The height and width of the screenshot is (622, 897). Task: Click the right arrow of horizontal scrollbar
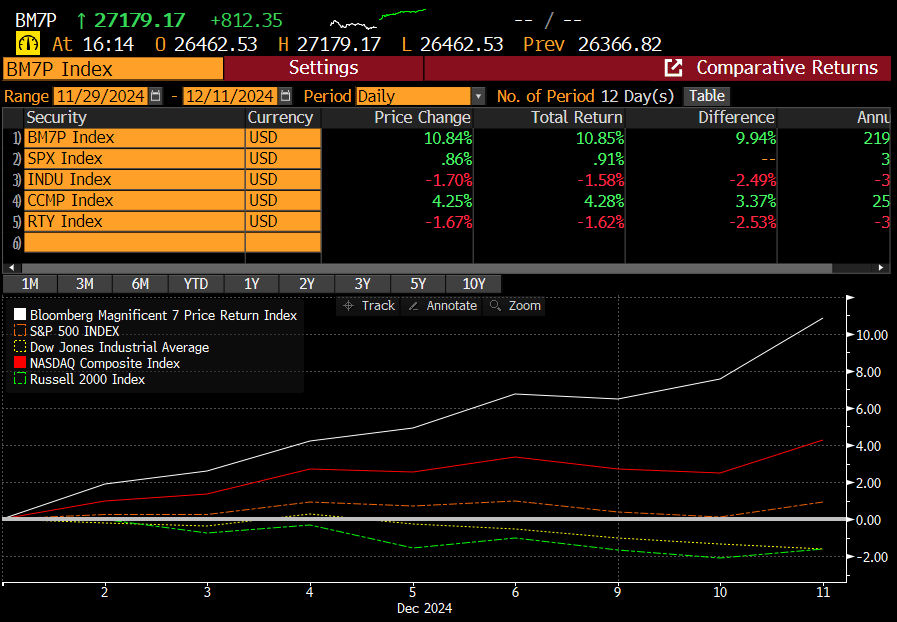881,268
